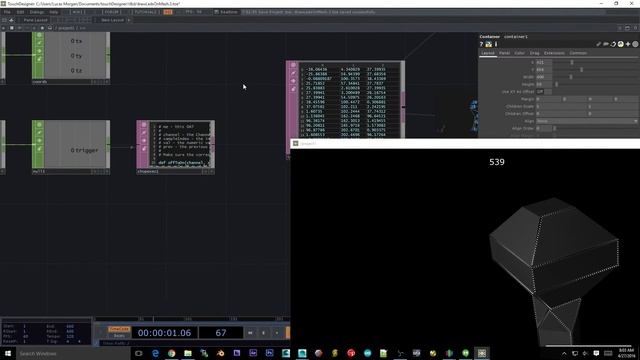Click the network home icon in path bar

point(50,28)
